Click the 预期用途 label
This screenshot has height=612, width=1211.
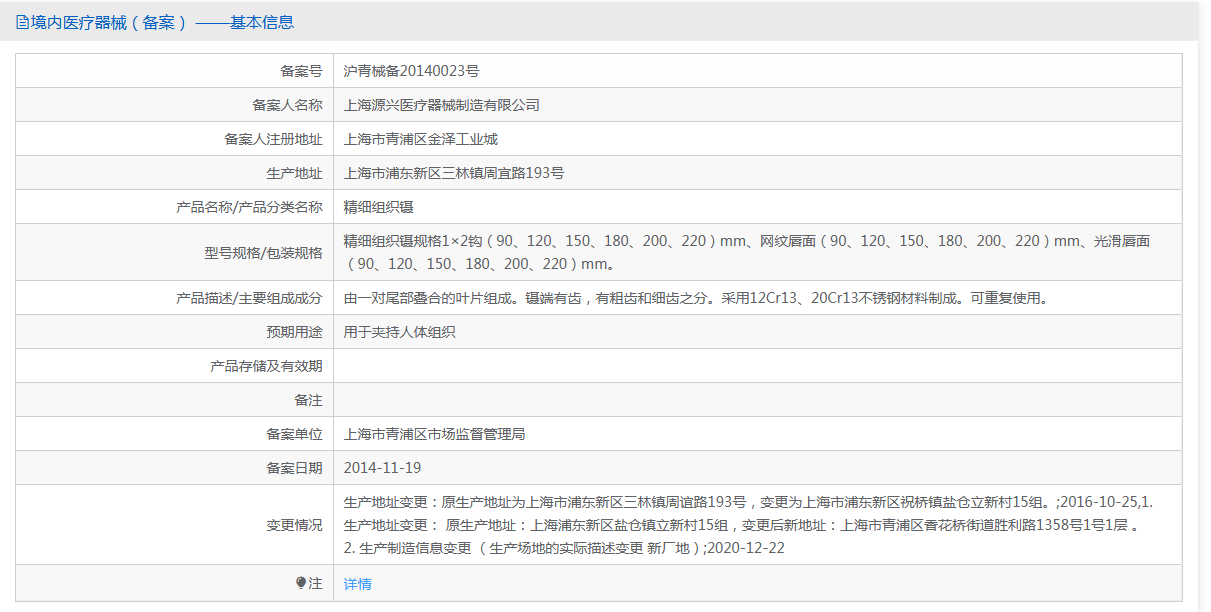point(294,332)
